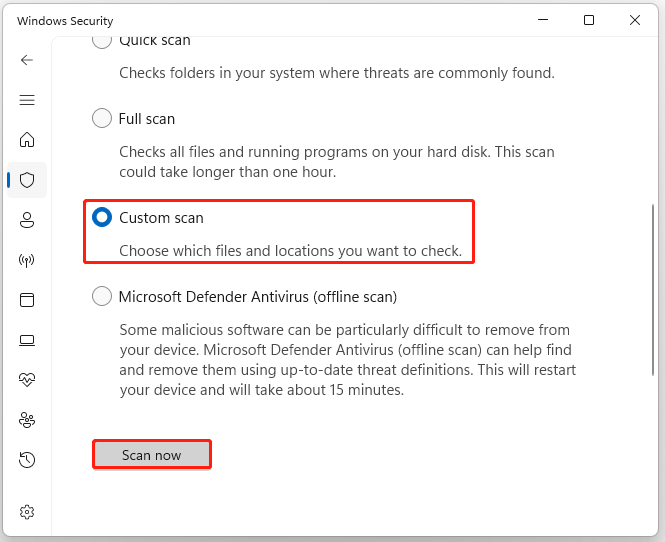Image resolution: width=665 pixels, height=542 pixels.
Task: Go back with the back arrow
Action: 27,60
